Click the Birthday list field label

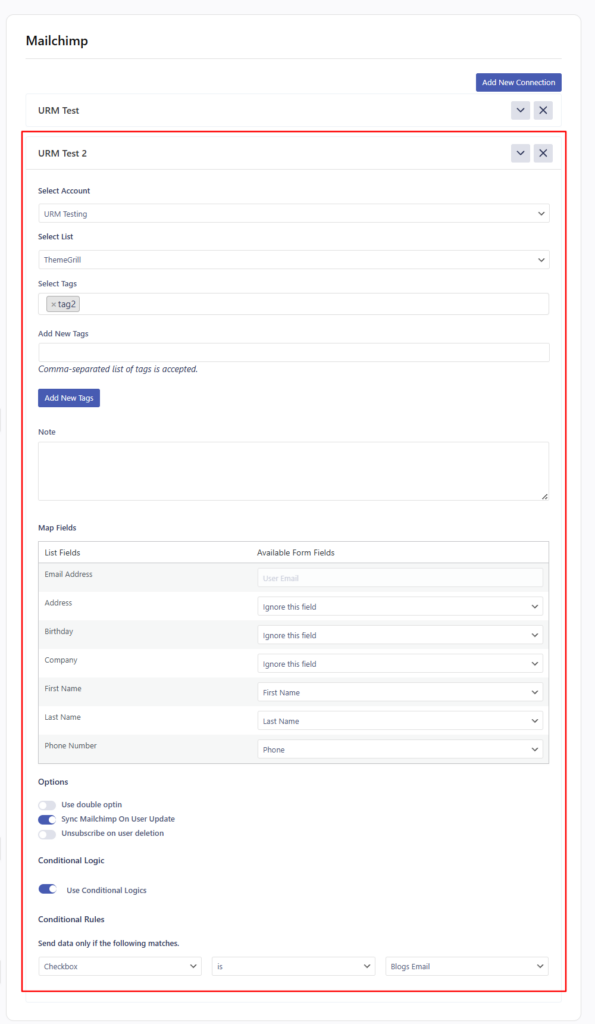[59, 632]
